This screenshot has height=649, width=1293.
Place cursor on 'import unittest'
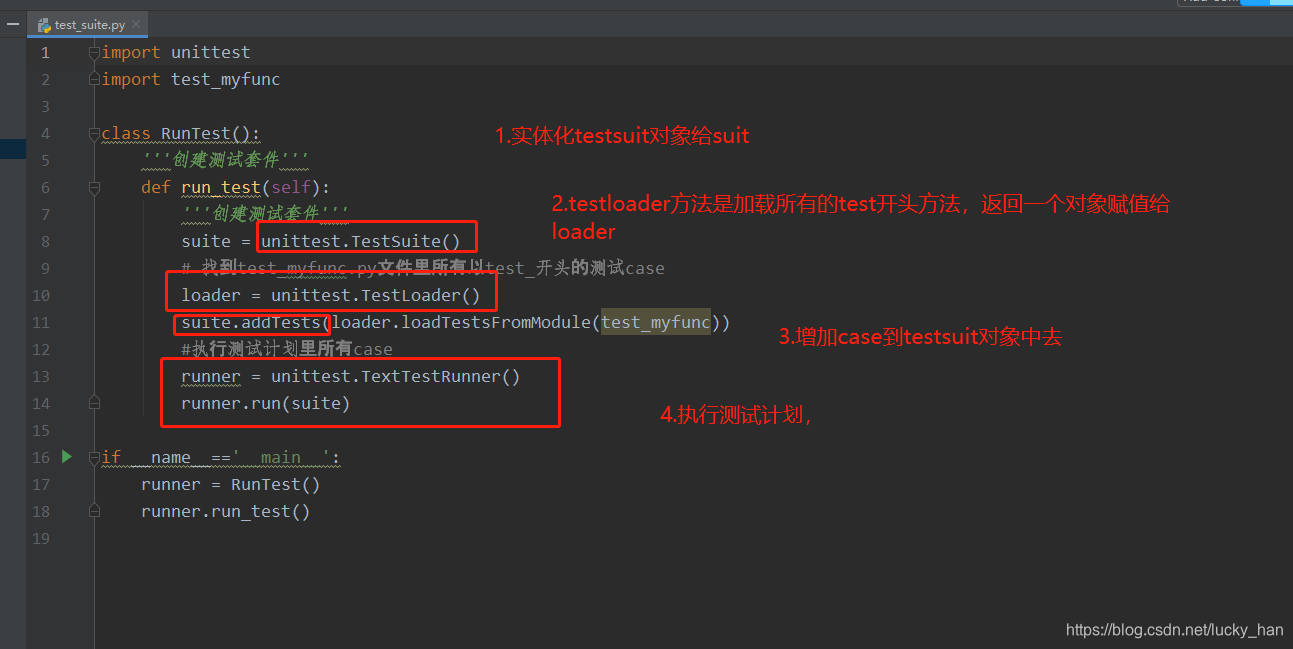176,52
